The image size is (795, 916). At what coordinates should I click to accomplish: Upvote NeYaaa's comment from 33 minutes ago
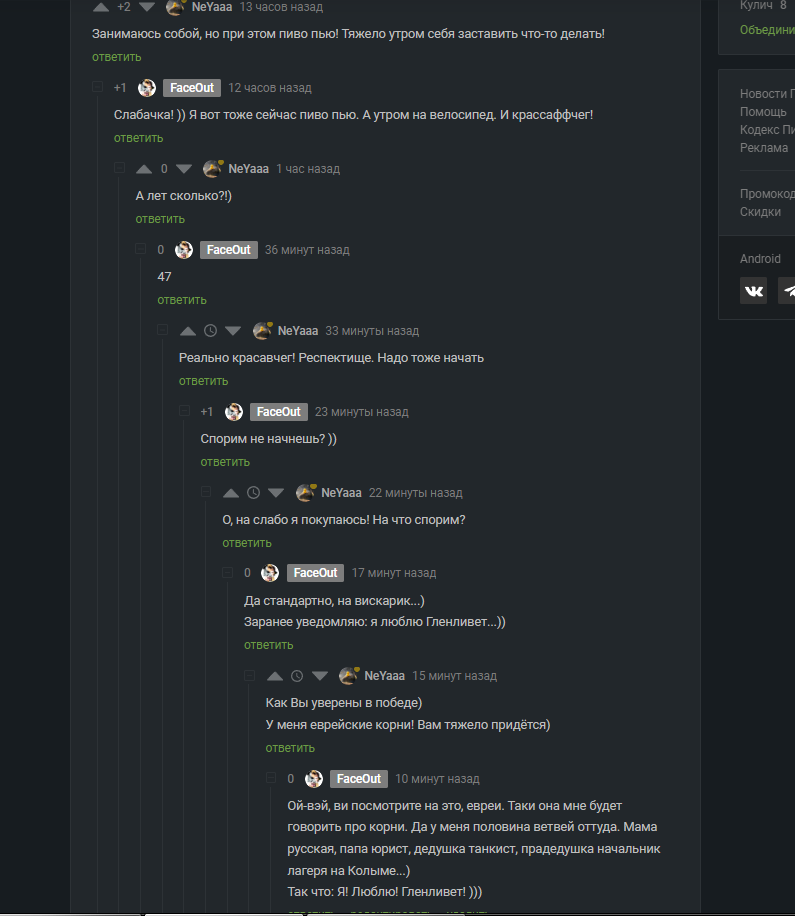click(188, 331)
